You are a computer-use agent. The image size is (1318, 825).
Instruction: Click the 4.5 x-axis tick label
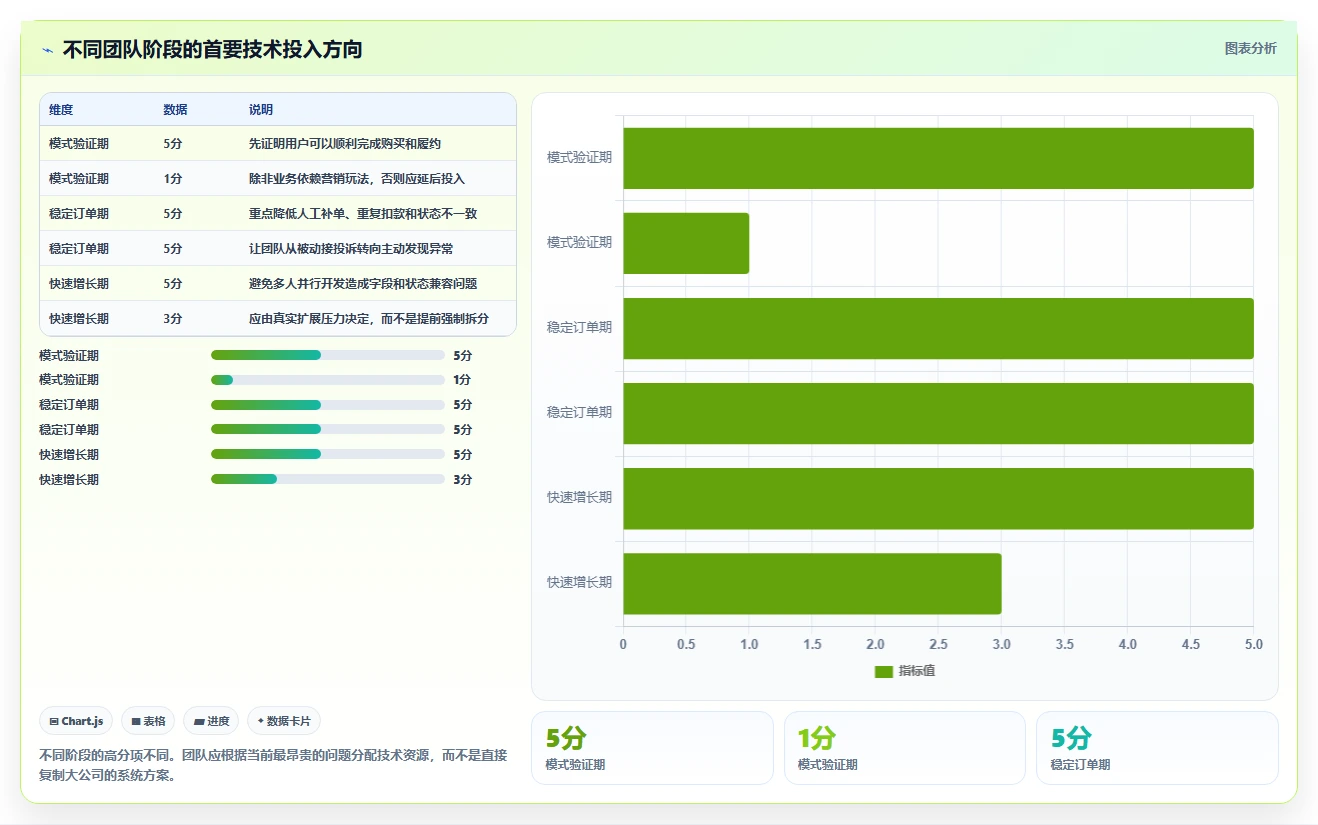pyautogui.click(x=1190, y=645)
